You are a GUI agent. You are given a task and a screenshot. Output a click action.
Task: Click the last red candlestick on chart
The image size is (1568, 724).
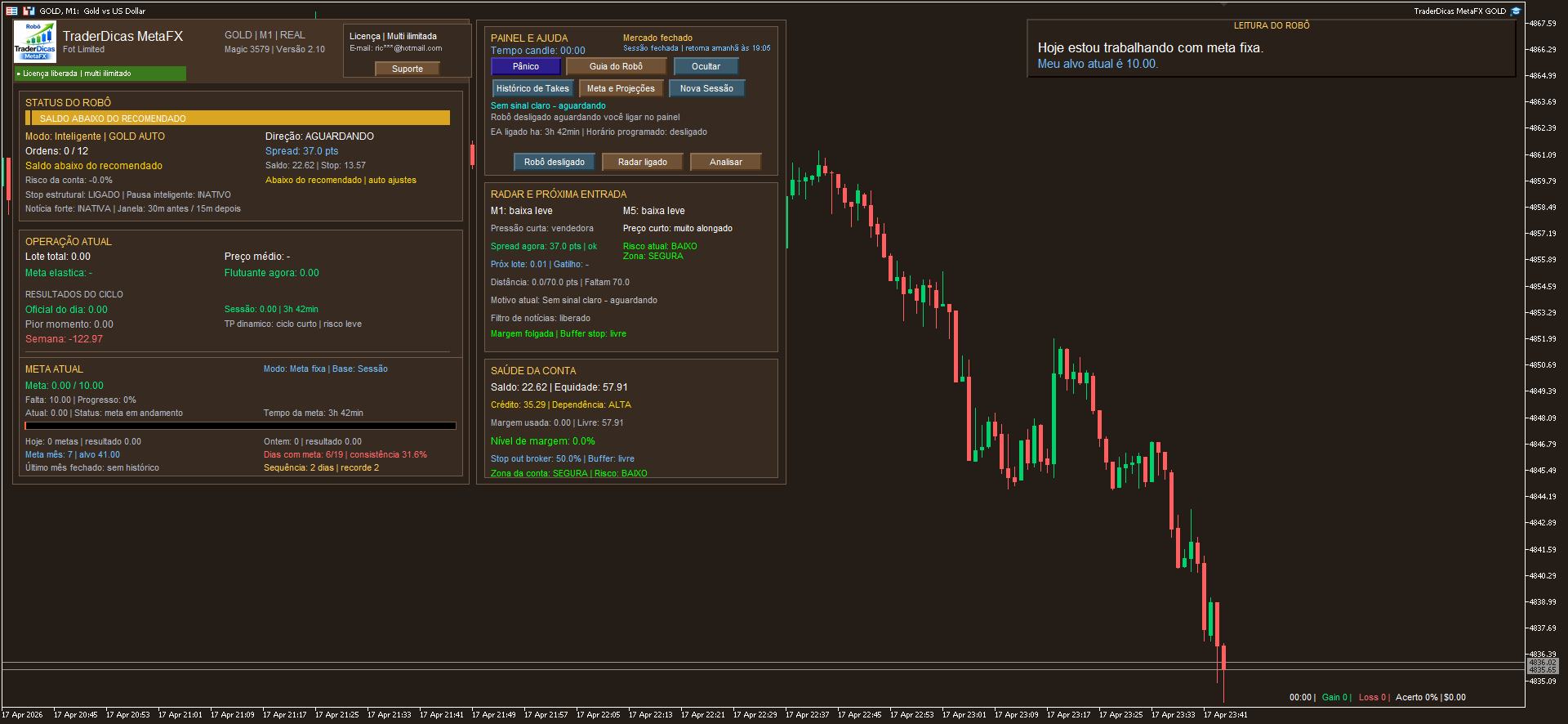[1223, 658]
